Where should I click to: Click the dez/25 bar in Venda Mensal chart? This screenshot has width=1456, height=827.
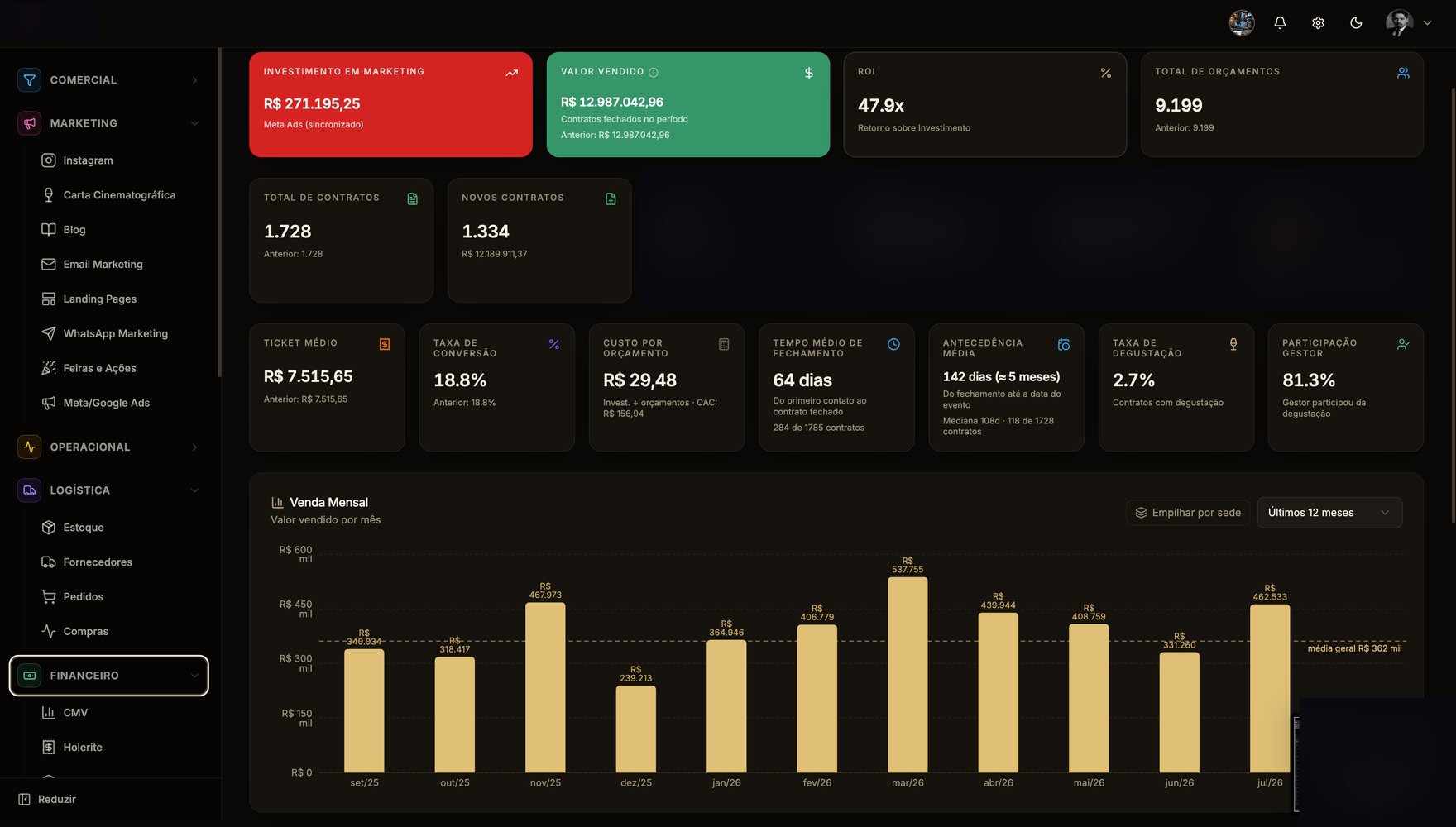click(635, 729)
